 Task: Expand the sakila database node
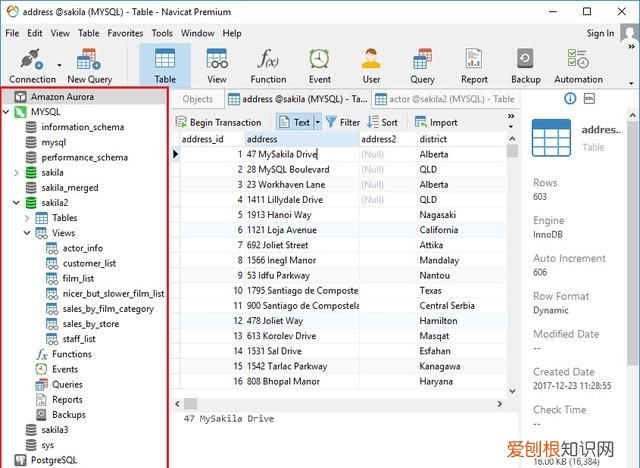tap(16, 172)
